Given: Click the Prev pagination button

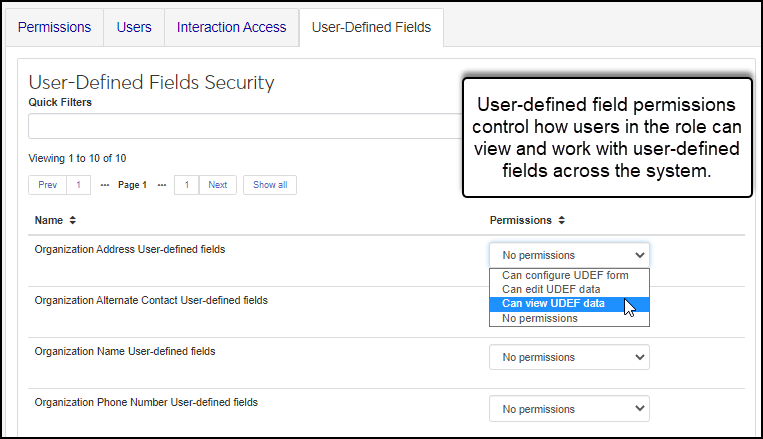Looking at the screenshot, I should pos(48,185).
